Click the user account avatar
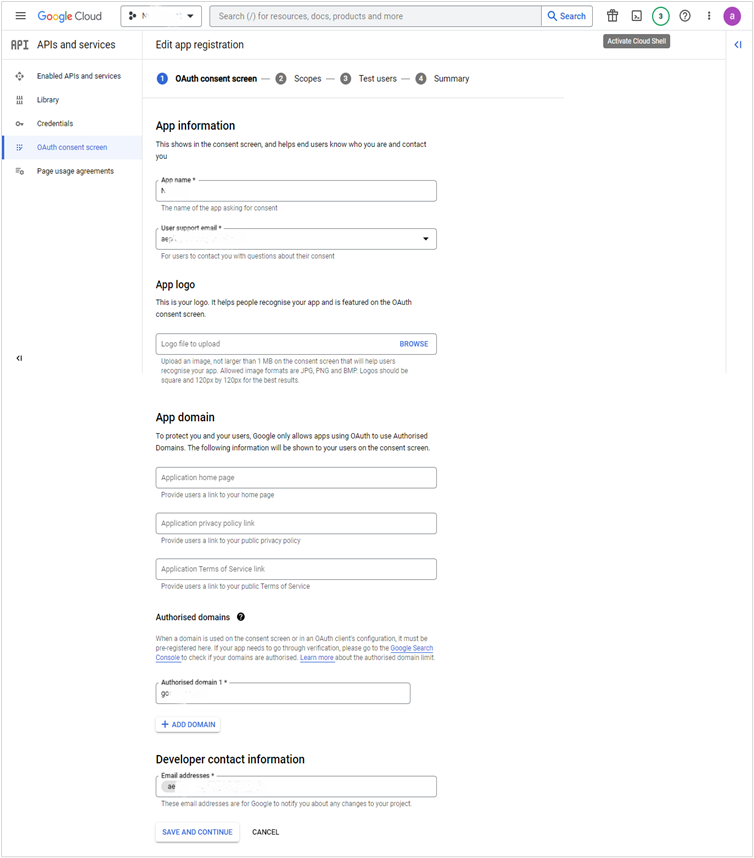This screenshot has height=858, width=754. click(x=732, y=16)
